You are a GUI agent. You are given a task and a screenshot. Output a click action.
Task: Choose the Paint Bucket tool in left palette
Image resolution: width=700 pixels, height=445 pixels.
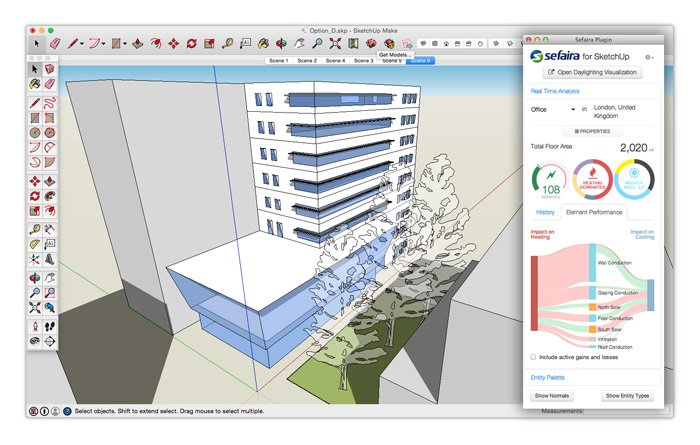pyautogui.click(x=35, y=84)
